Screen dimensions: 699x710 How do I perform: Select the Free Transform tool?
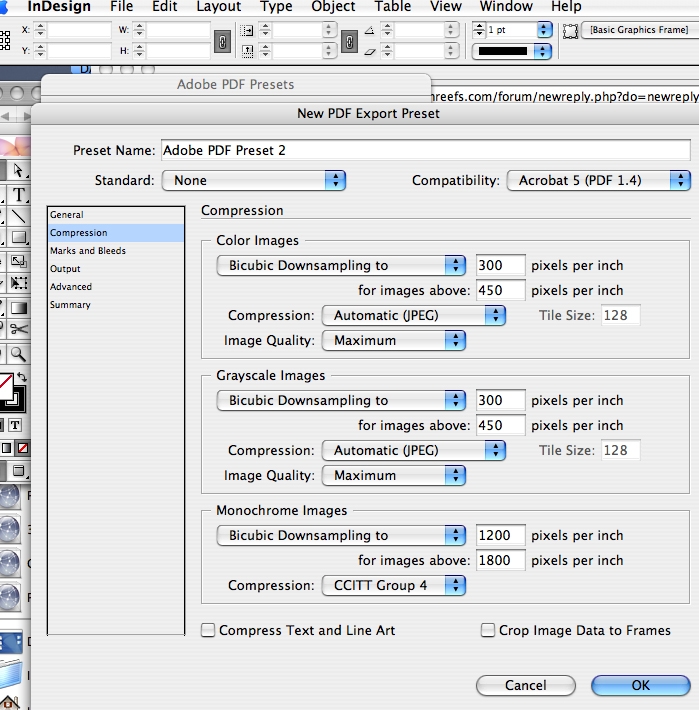tap(19, 283)
